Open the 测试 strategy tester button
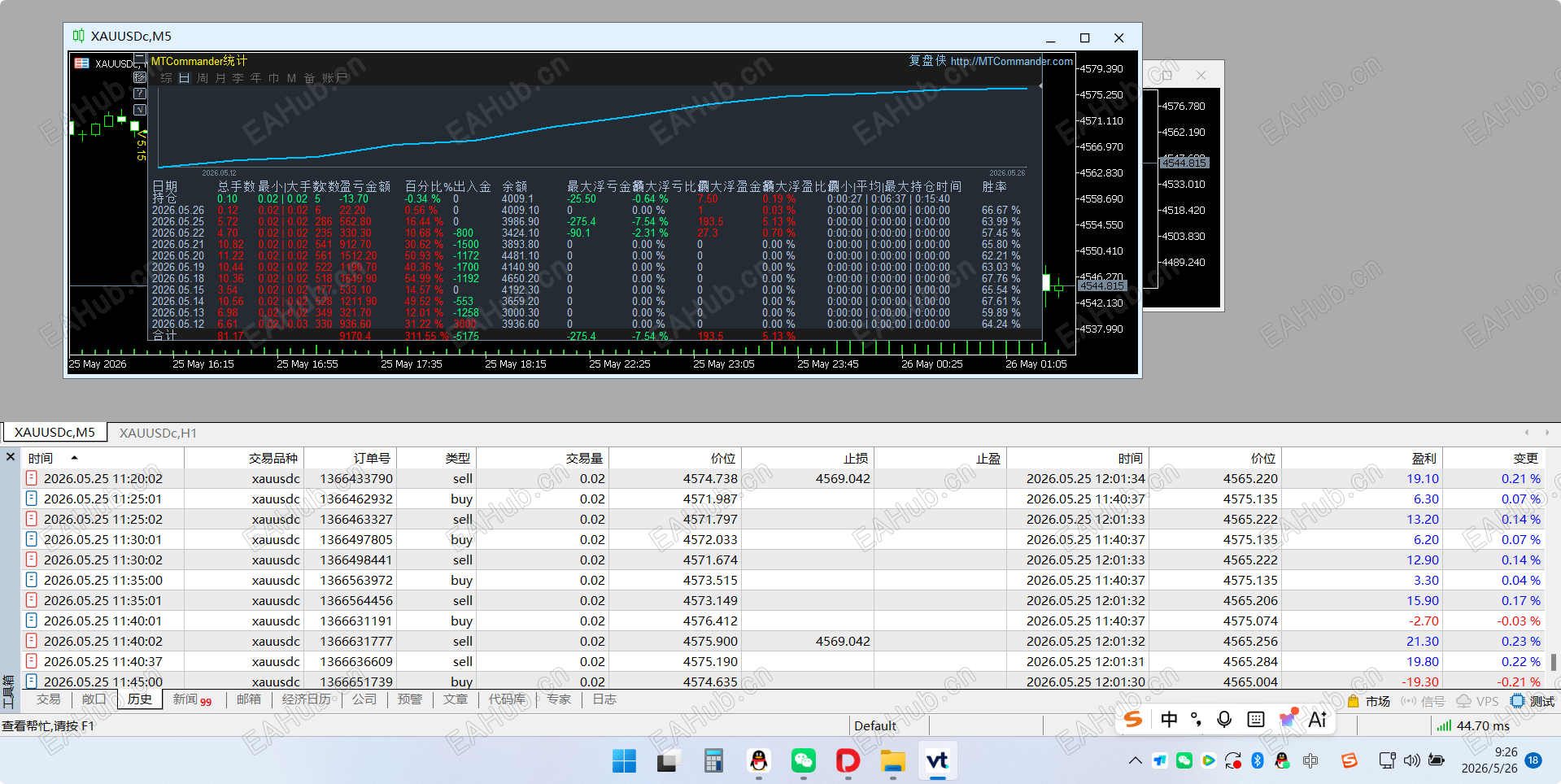The image size is (1561, 784). [1533, 701]
